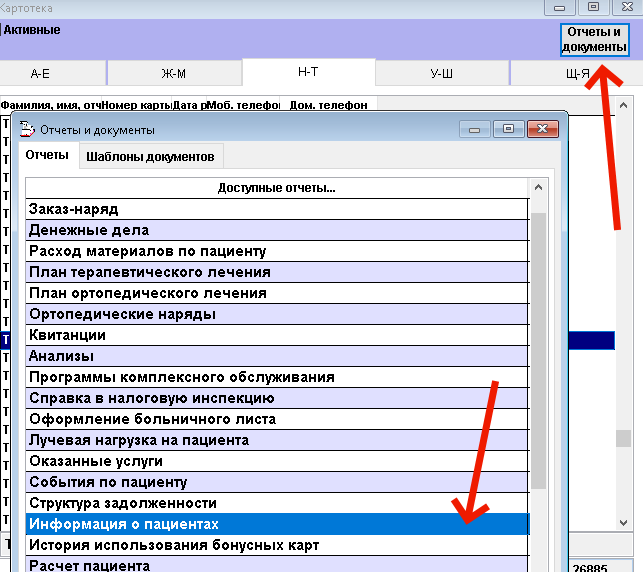Select 'Расход материалов по пациенту' report
This screenshot has width=643, height=572.
tap(275, 251)
